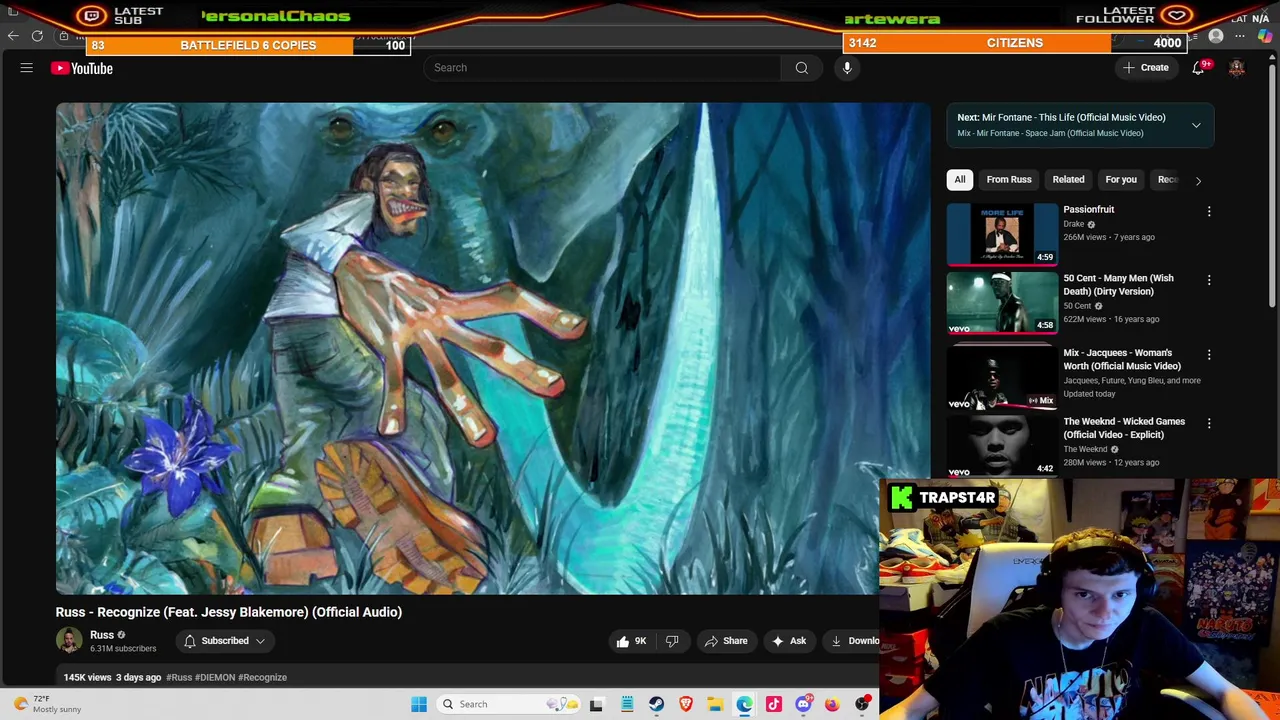Open more options for 50 Cent Many Men
This screenshot has width=1280, height=720.
[1209, 281]
